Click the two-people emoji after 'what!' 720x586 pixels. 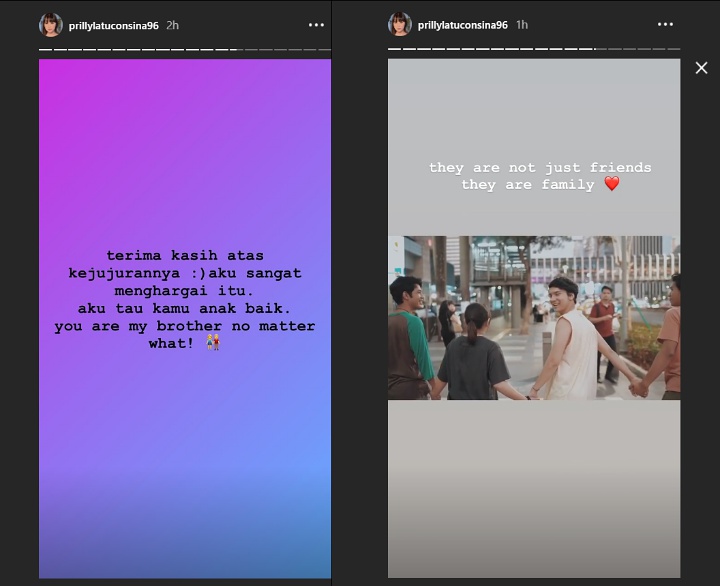tap(213, 342)
